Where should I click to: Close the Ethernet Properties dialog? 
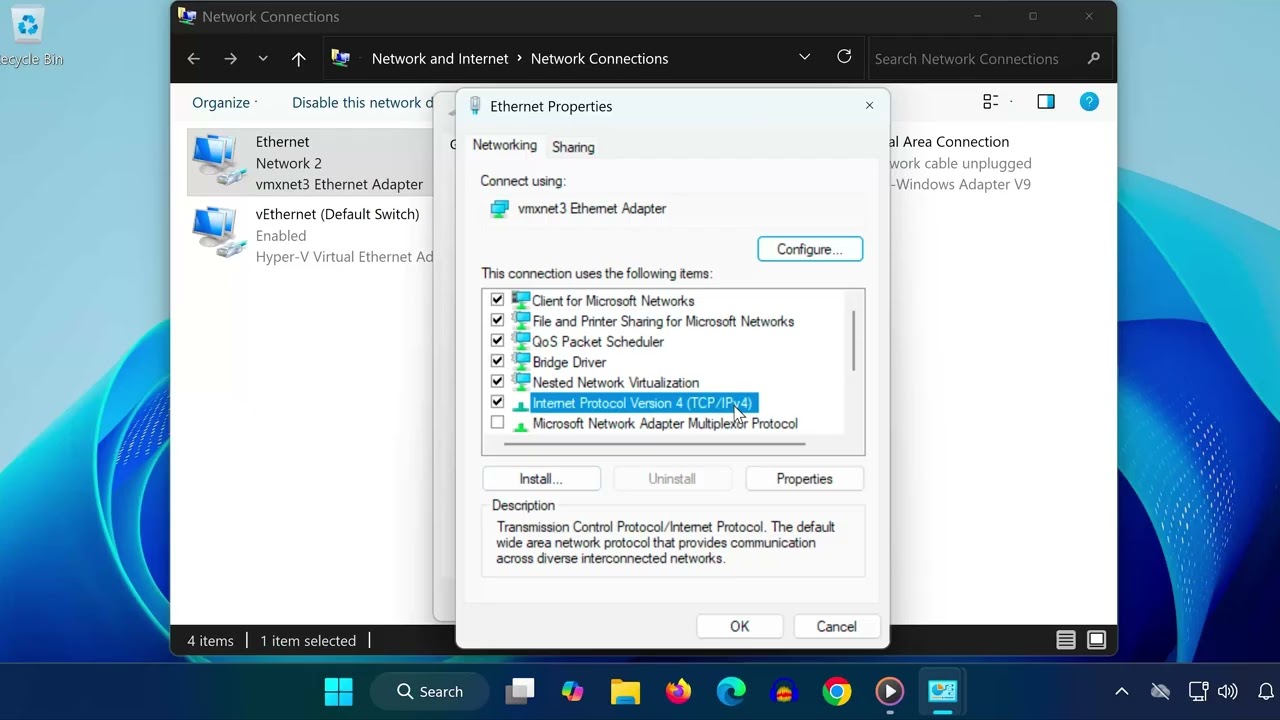869,105
